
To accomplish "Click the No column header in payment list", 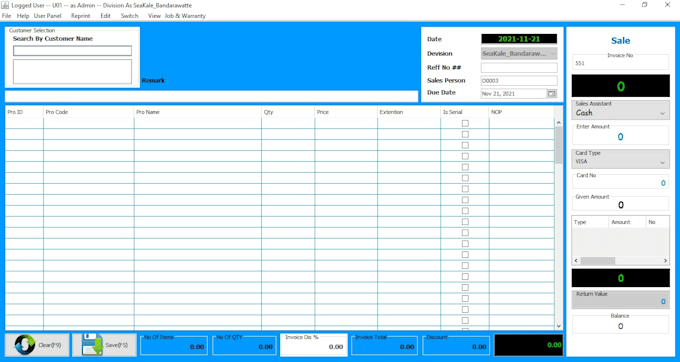I will coord(657,222).
